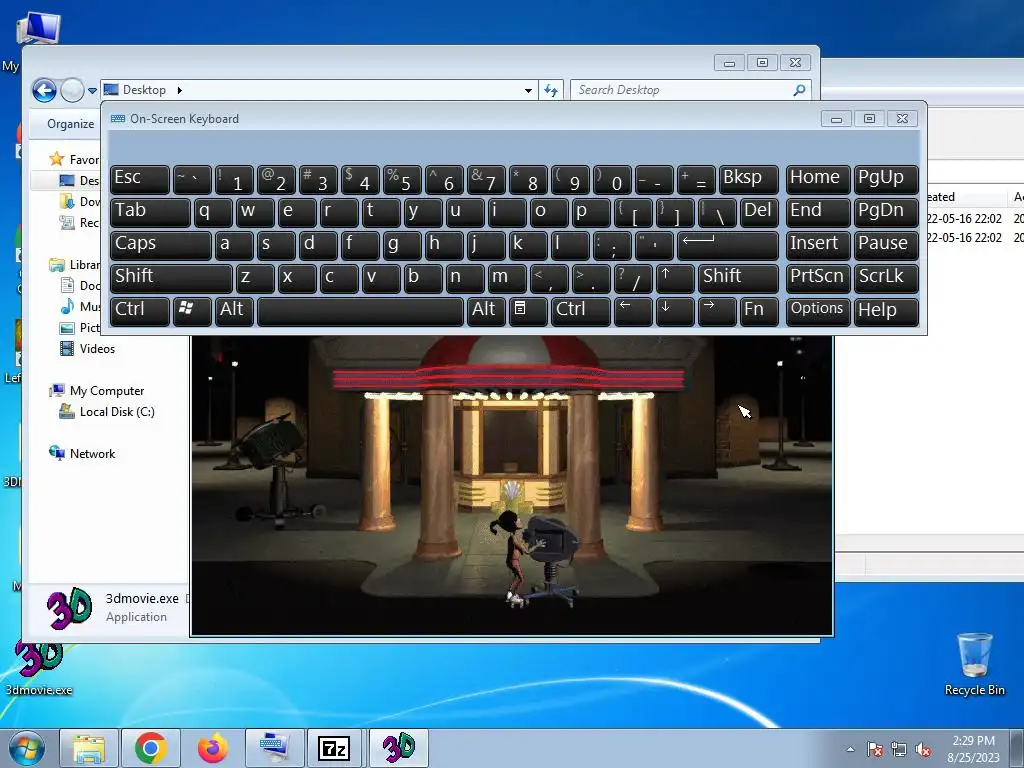Click the Del key
1024x768 pixels.
[x=759, y=212]
